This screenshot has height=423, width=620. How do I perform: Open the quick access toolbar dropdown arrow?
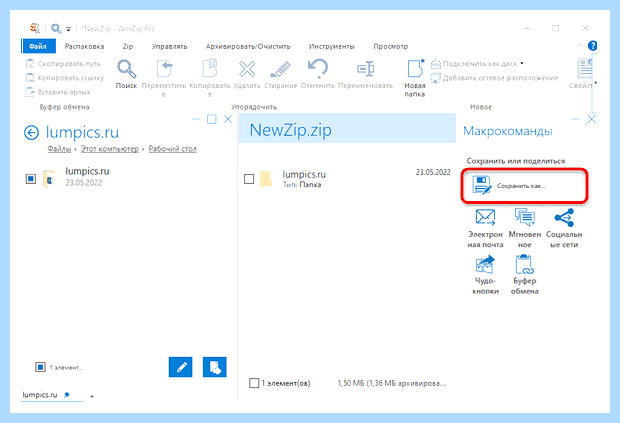(68, 29)
